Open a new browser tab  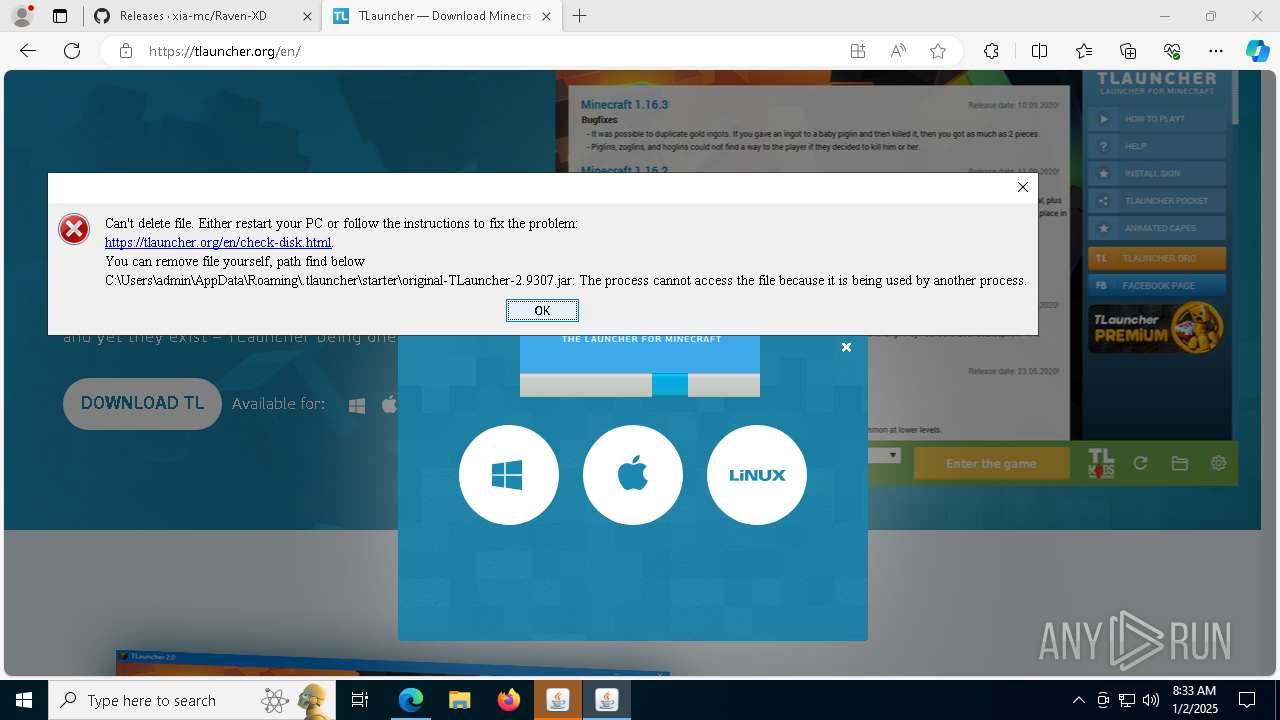click(580, 16)
